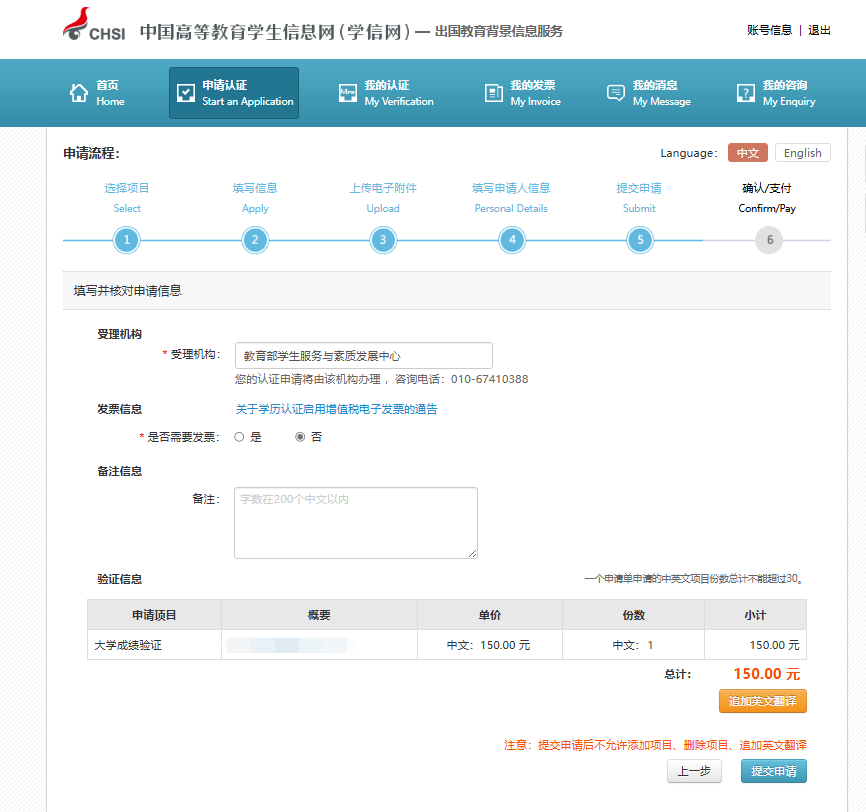Click 退出 to log out

(819, 30)
